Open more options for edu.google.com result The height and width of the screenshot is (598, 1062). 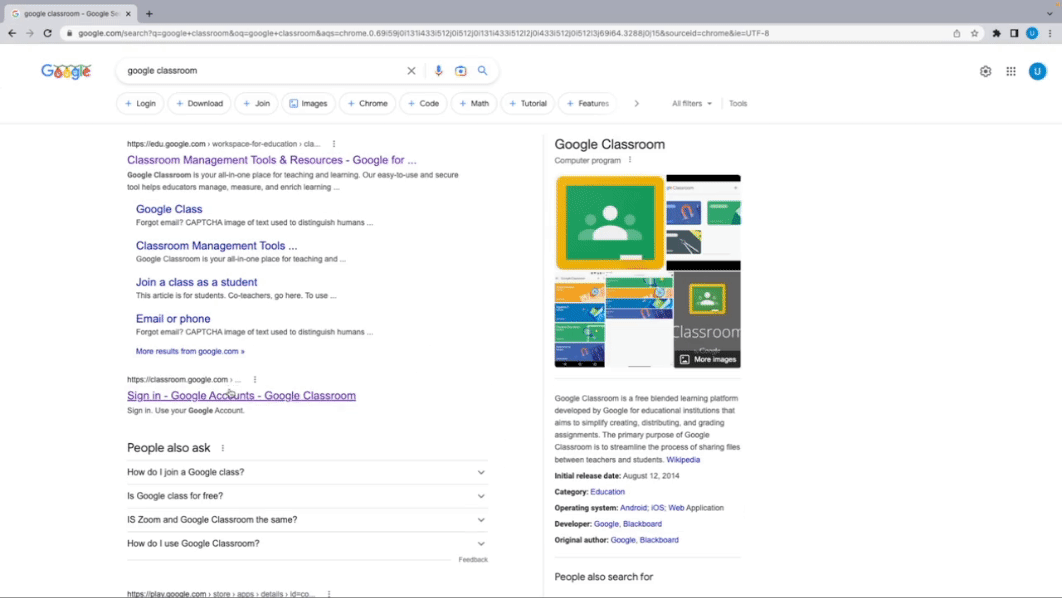[334, 144]
